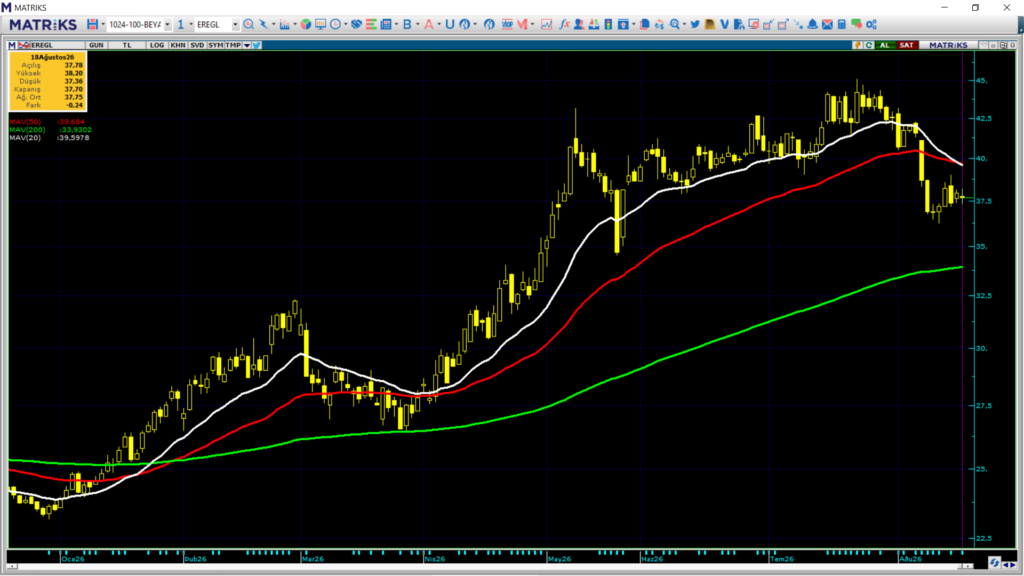The height and width of the screenshot is (576, 1024).
Task: Click the bell alarm icon
Action: point(812,24)
